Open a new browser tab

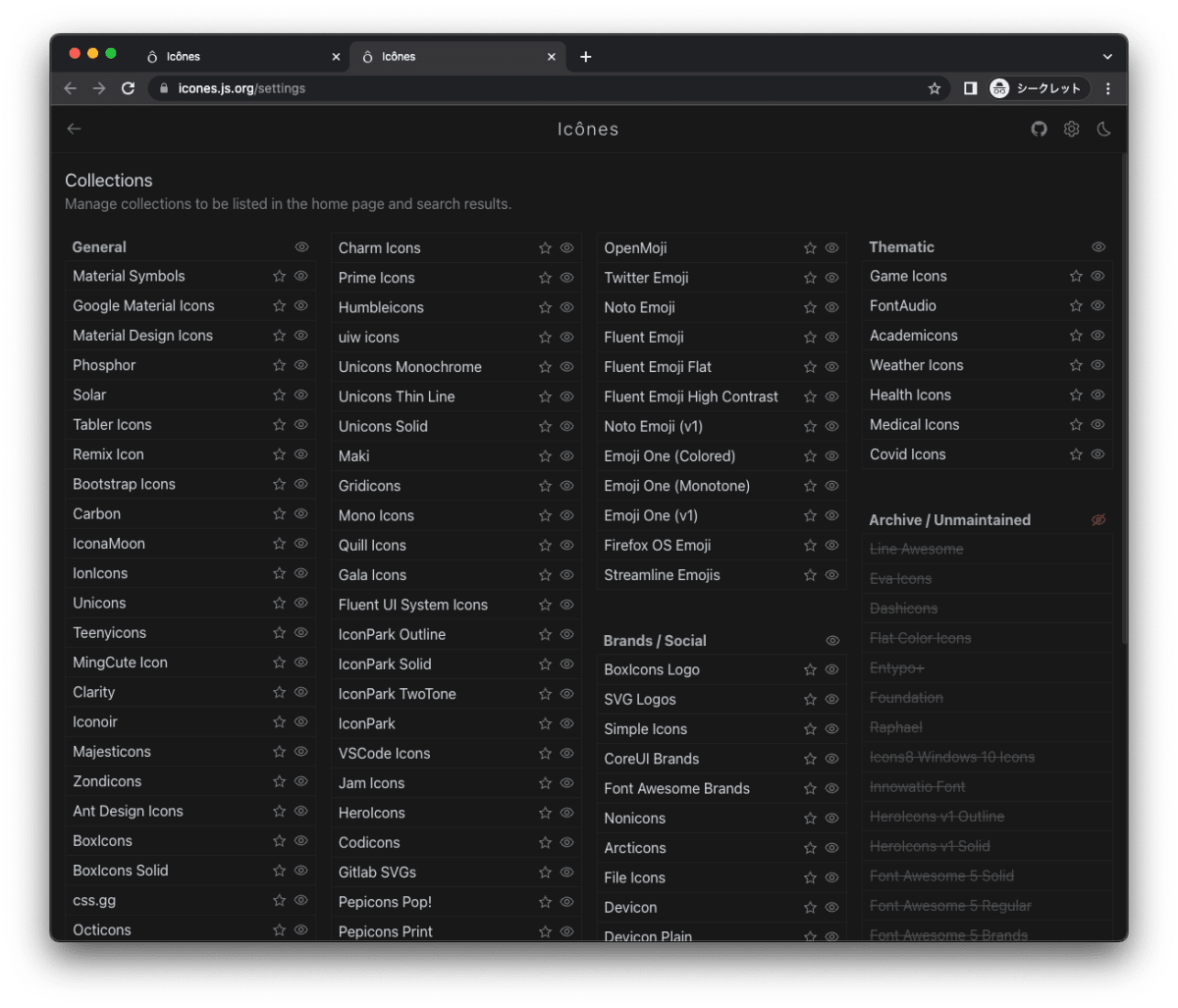(586, 57)
